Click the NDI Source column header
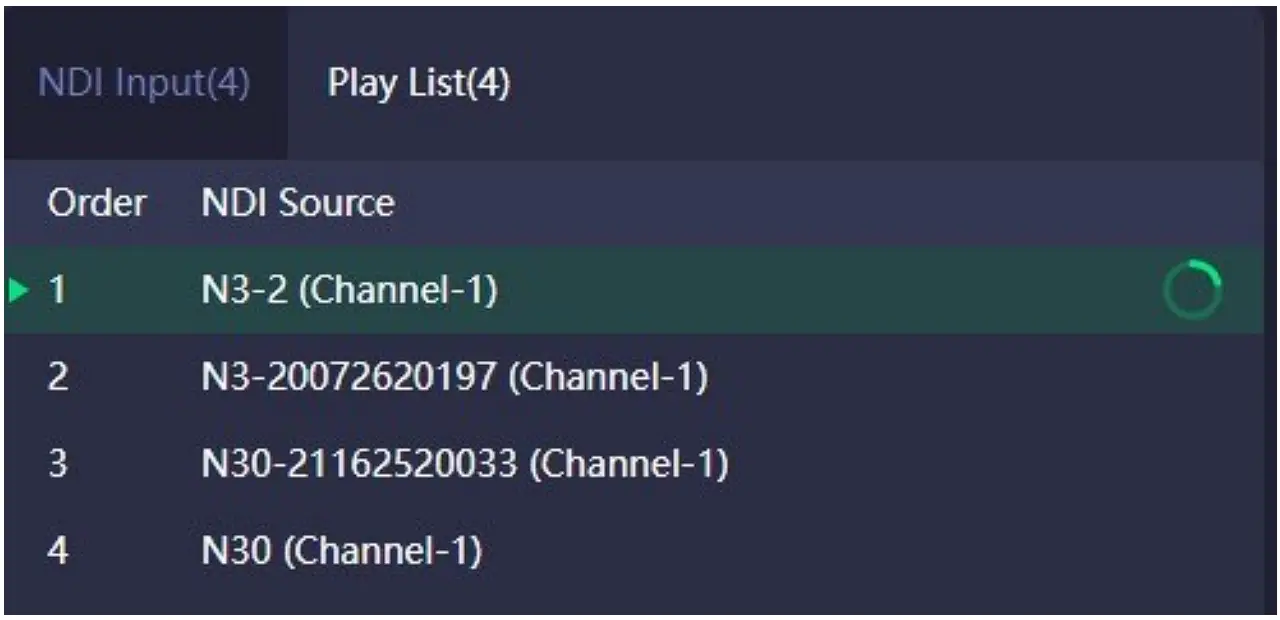The height and width of the screenshot is (620, 1280). point(298,204)
